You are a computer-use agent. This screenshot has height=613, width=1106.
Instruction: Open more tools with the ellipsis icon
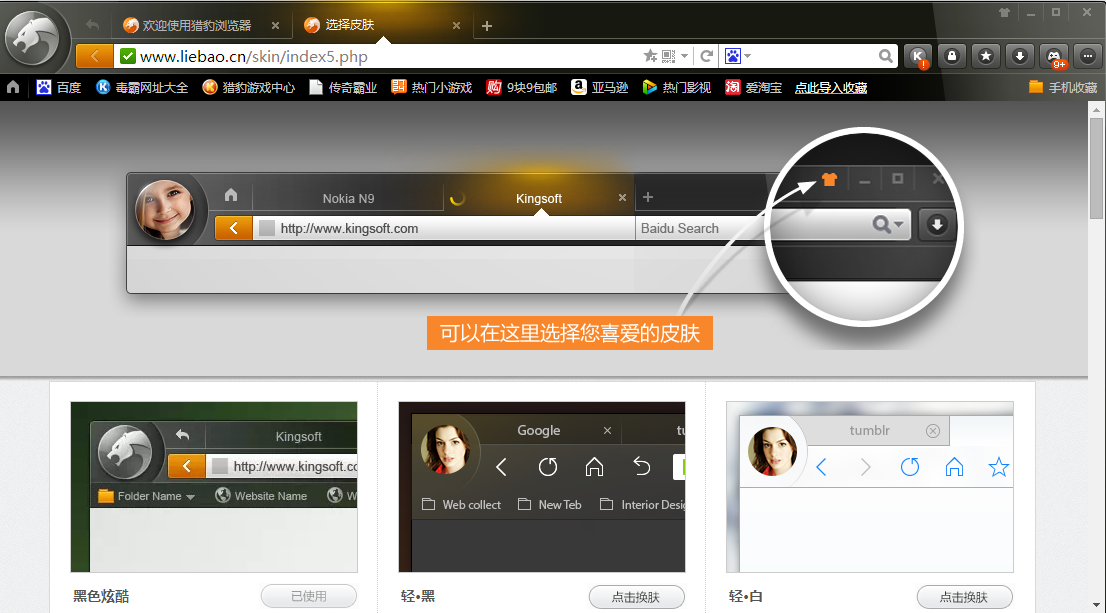1086,56
